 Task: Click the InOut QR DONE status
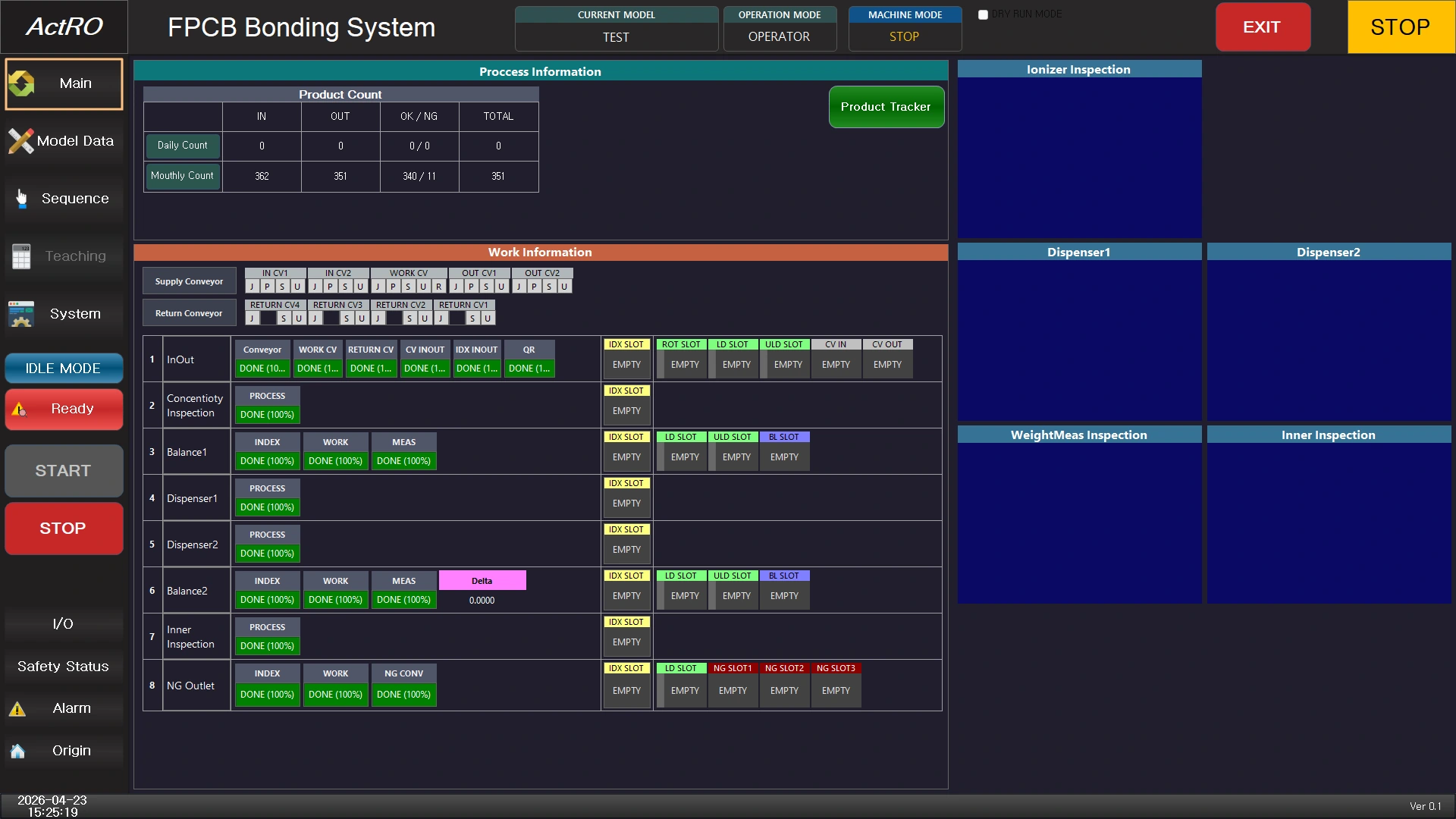pyautogui.click(x=529, y=369)
